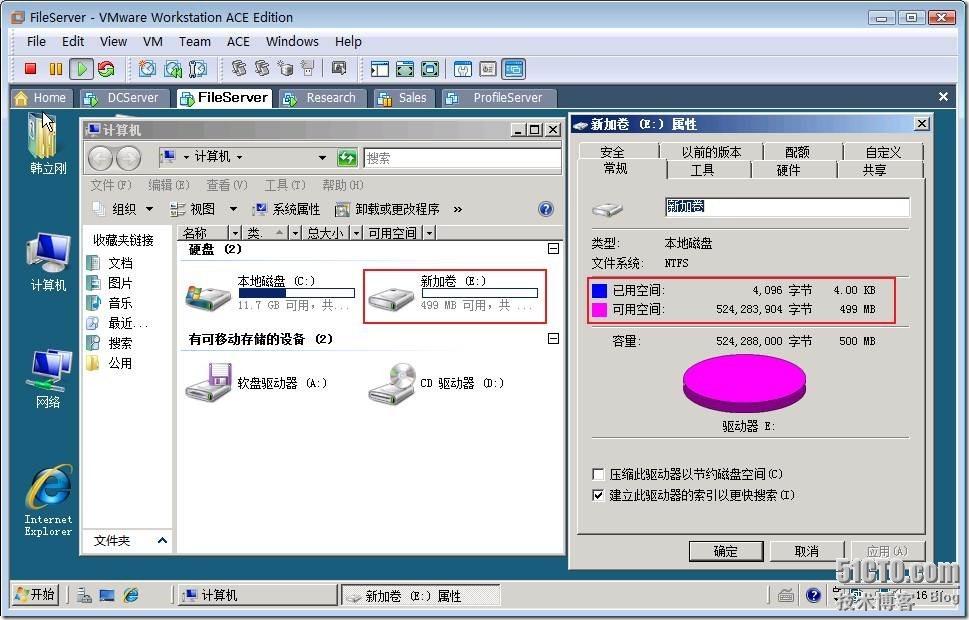Click the 取消 button

[x=806, y=551]
